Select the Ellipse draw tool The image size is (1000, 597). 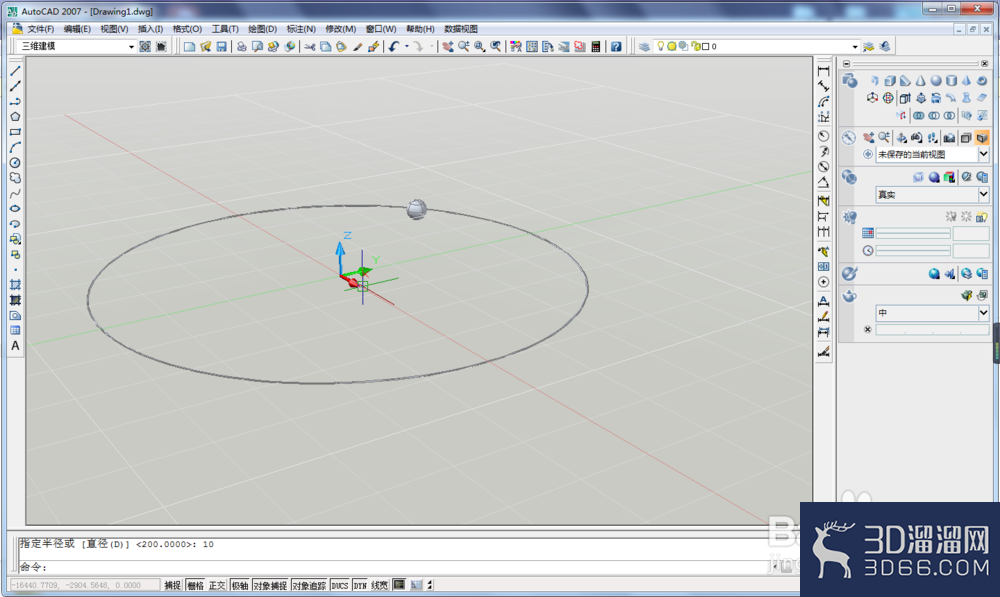[x=15, y=209]
